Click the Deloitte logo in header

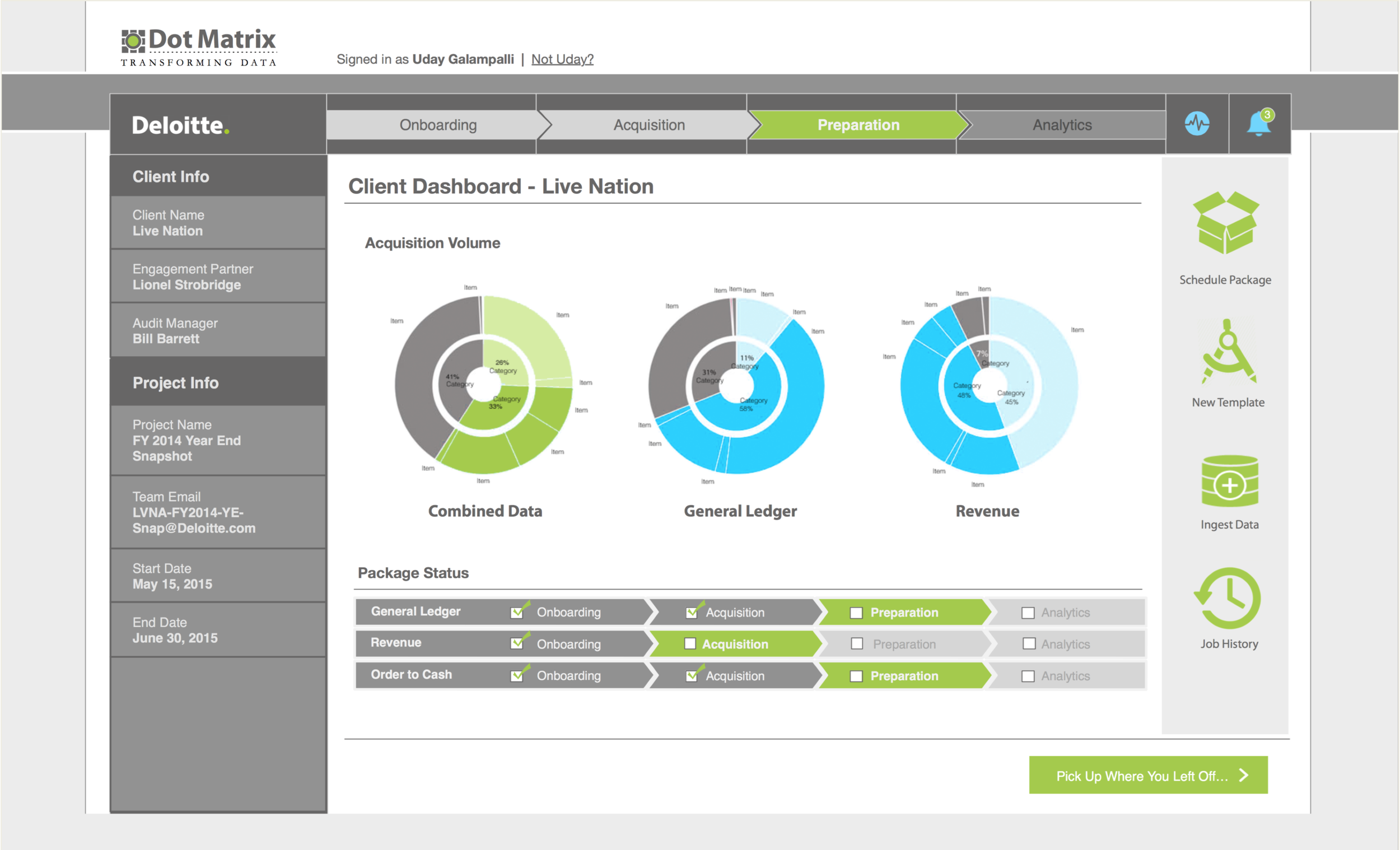point(180,125)
